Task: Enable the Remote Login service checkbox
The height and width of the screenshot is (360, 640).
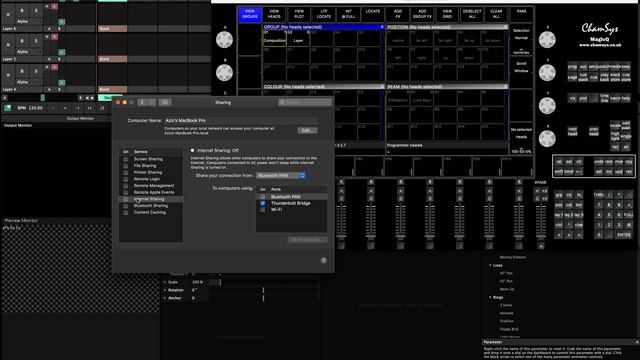Action: 125,179
